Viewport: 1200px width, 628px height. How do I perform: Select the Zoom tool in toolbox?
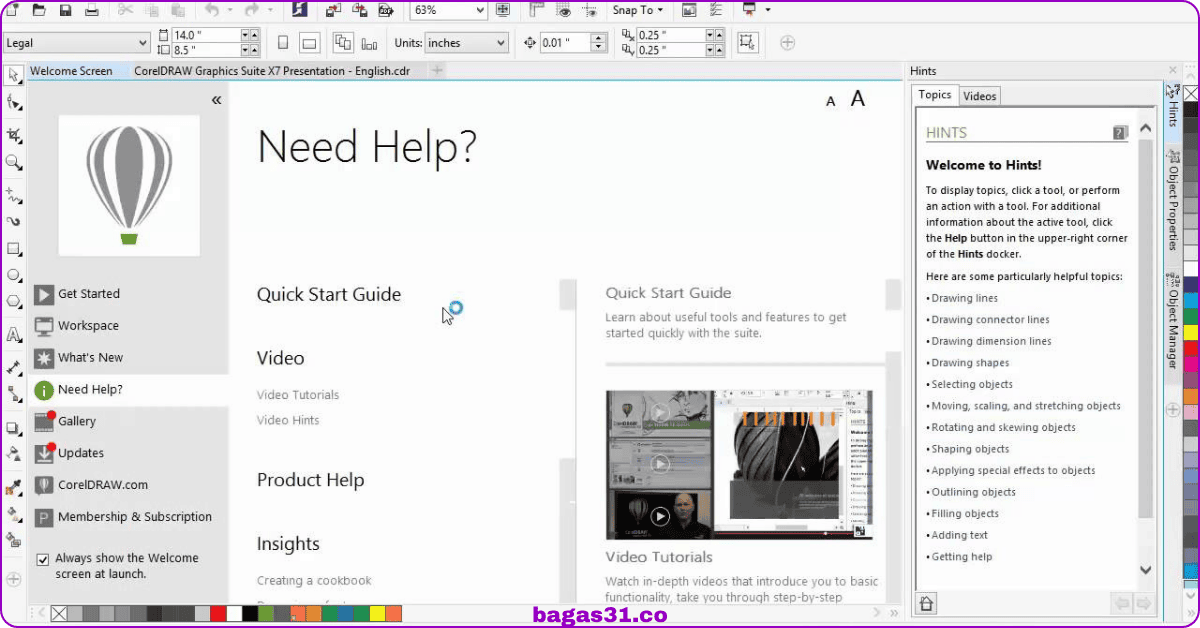(x=13, y=162)
